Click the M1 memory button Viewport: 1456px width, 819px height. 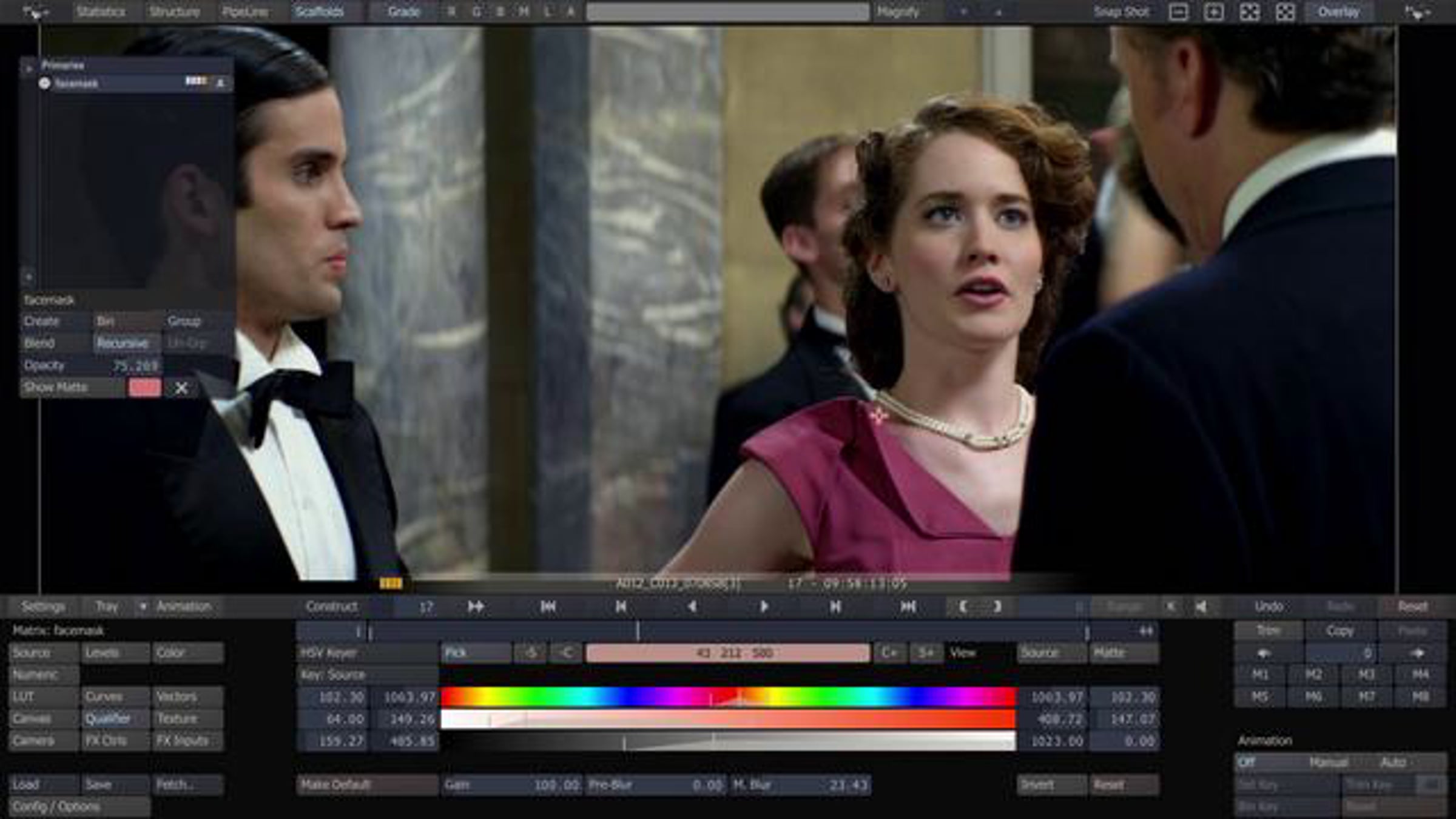(1260, 675)
